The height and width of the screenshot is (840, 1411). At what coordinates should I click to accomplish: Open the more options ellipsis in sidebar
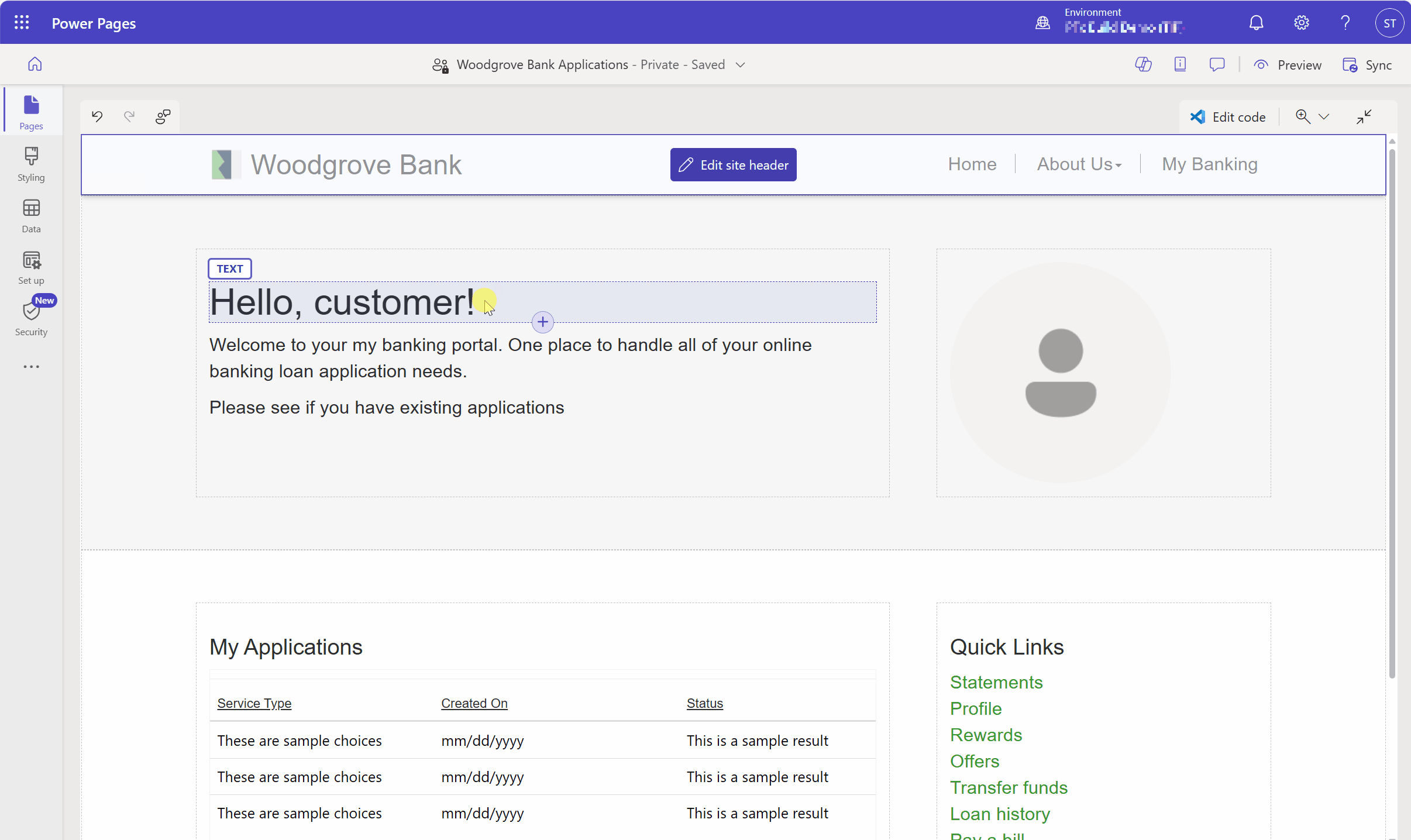pos(31,367)
